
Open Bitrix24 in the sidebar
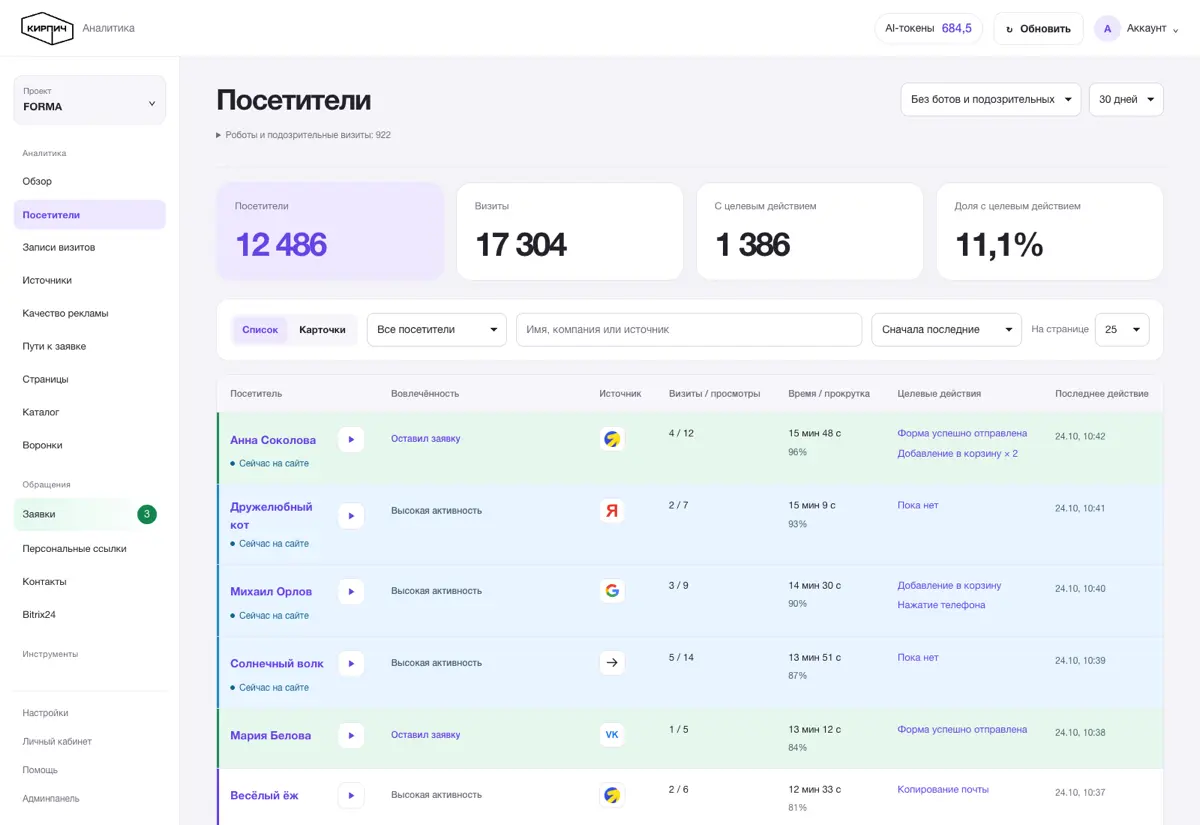pyautogui.click(x=90, y=614)
